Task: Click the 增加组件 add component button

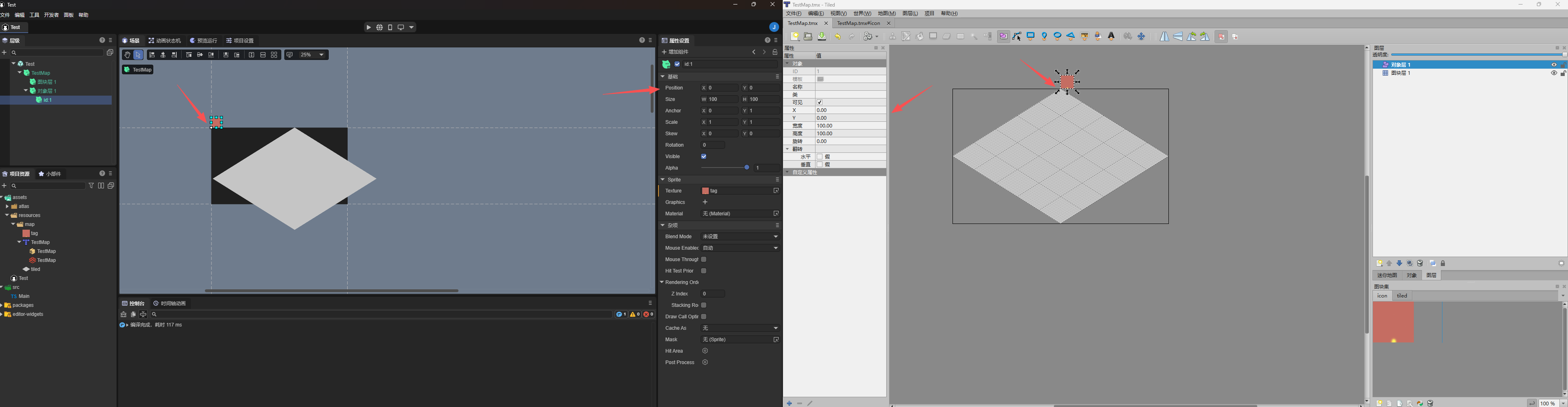Action: 676,52
